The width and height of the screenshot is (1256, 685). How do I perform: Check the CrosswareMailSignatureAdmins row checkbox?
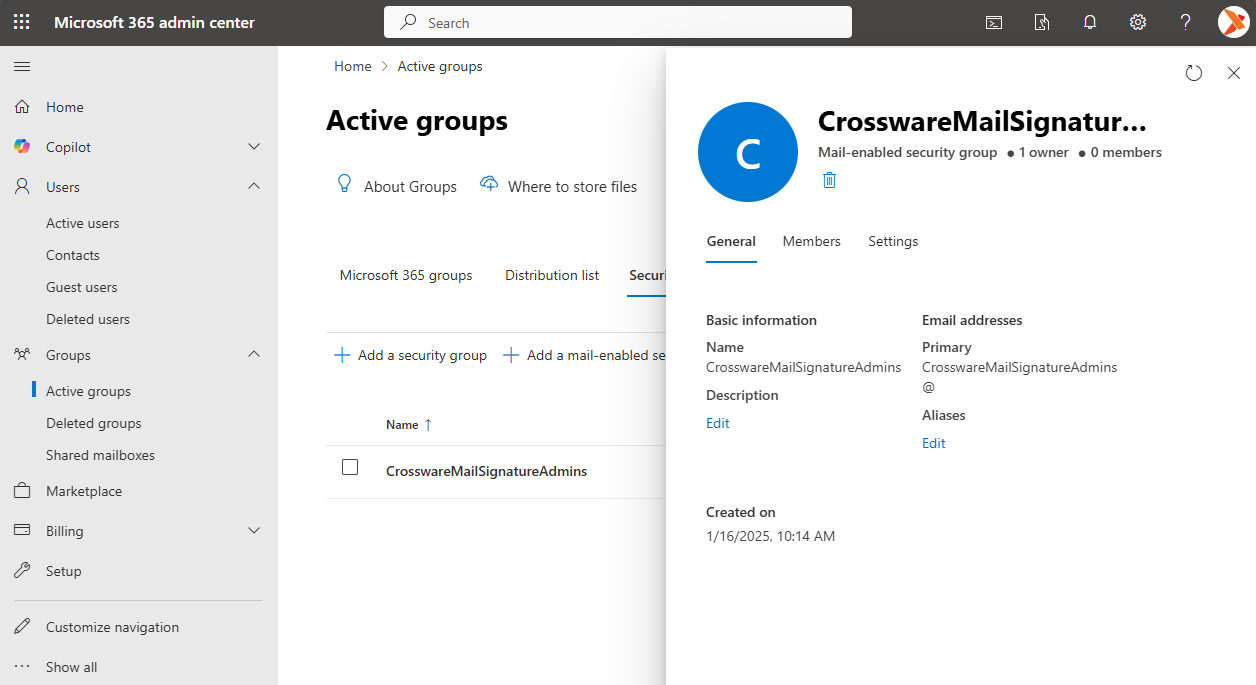pyautogui.click(x=350, y=467)
